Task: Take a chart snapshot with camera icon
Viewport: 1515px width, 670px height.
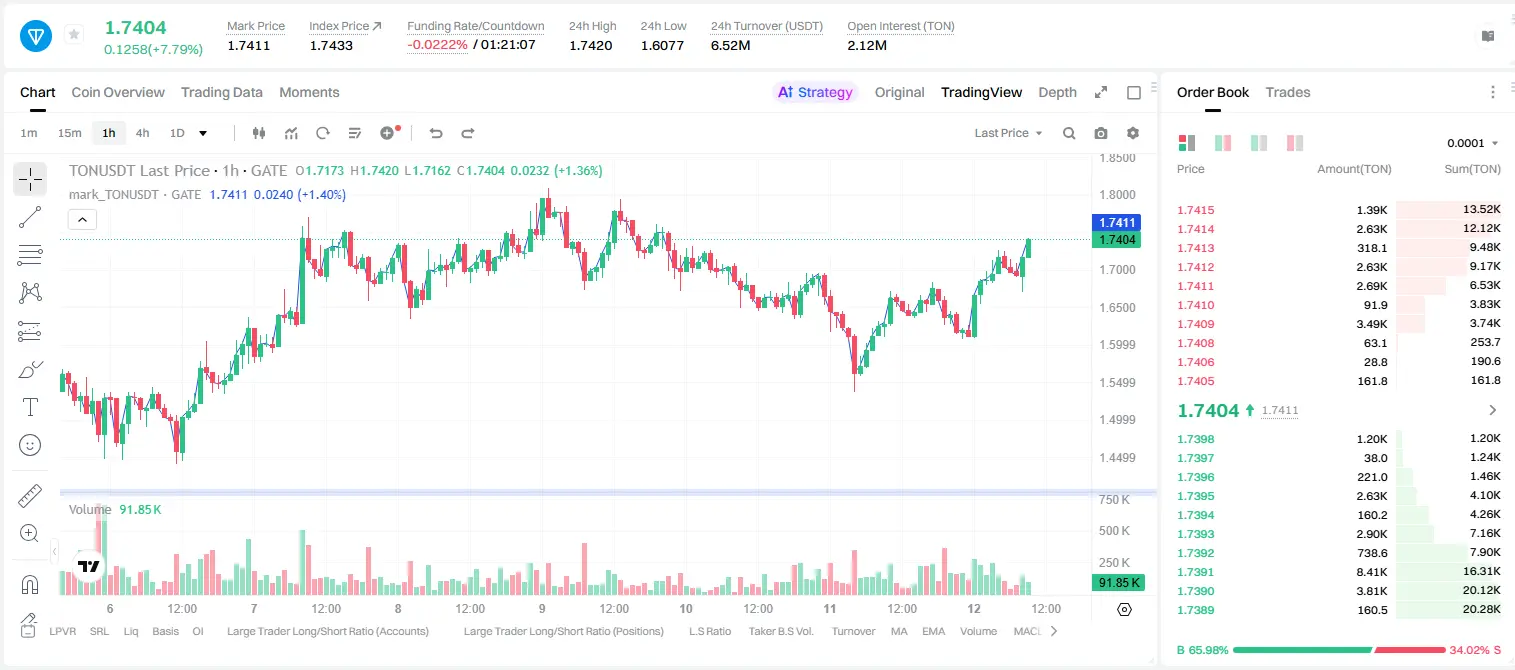Action: coord(1101,133)
